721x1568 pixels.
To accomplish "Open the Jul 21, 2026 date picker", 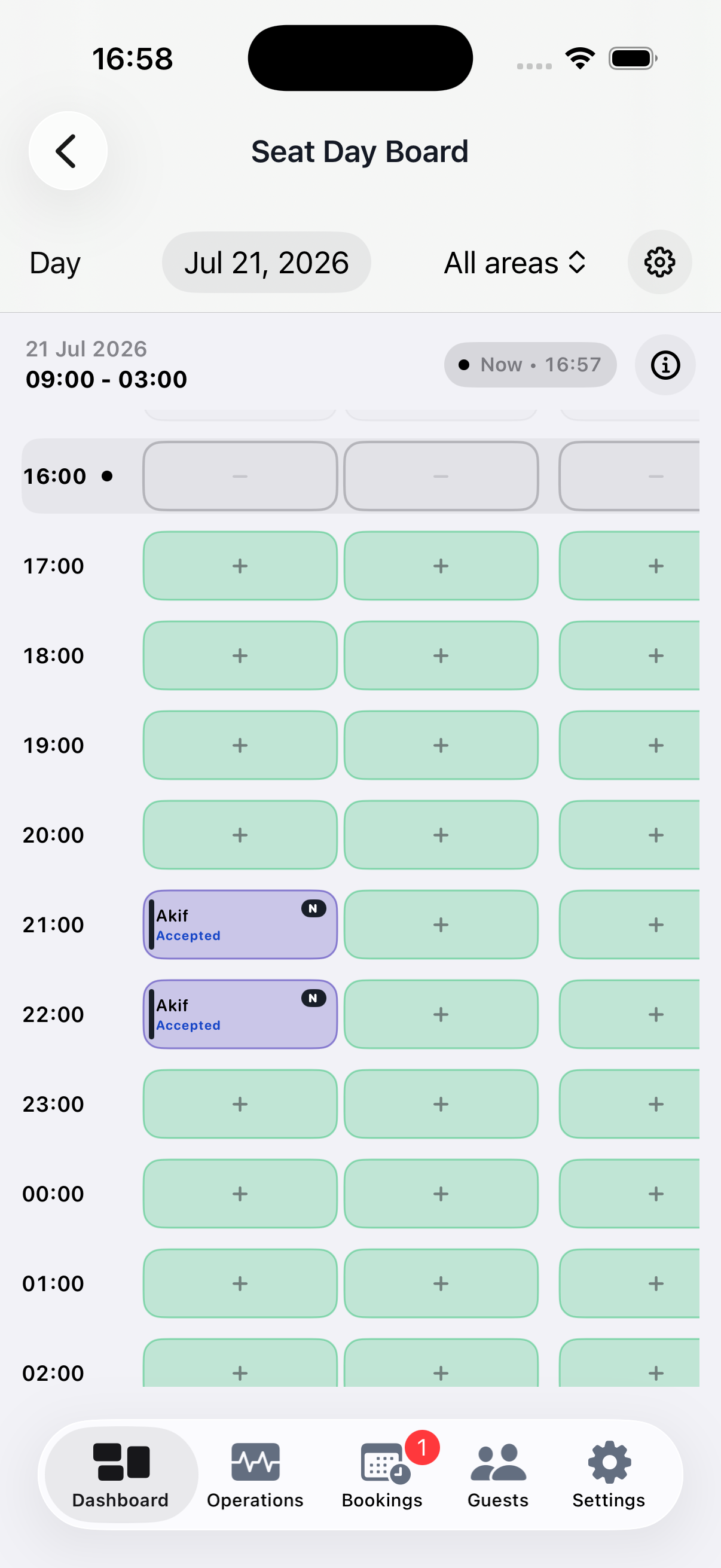I will point(267,263).
